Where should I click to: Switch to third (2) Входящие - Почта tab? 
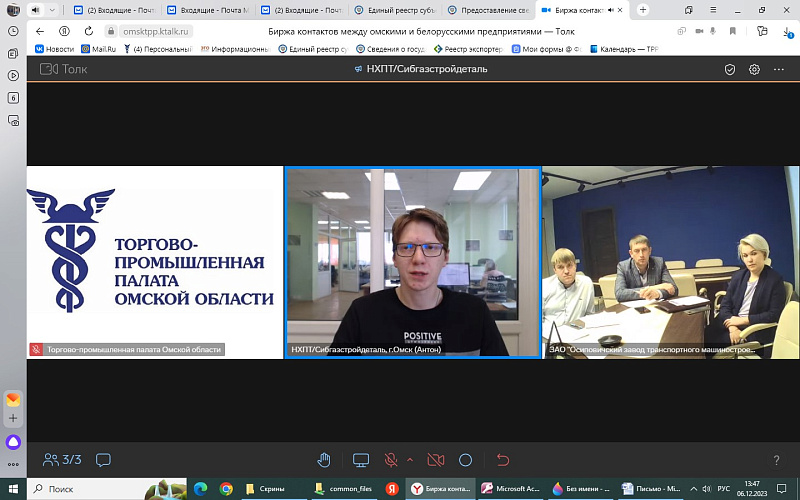302,10
